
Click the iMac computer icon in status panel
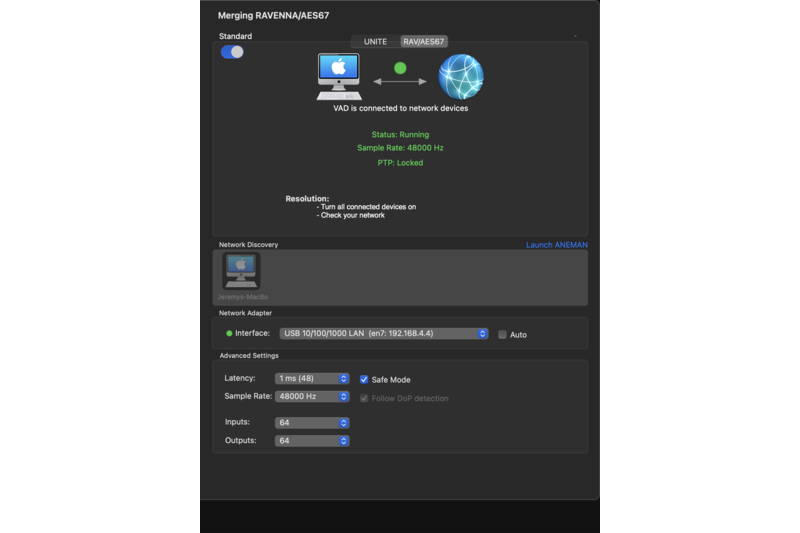pyautogui.click(x=339, y=77)
